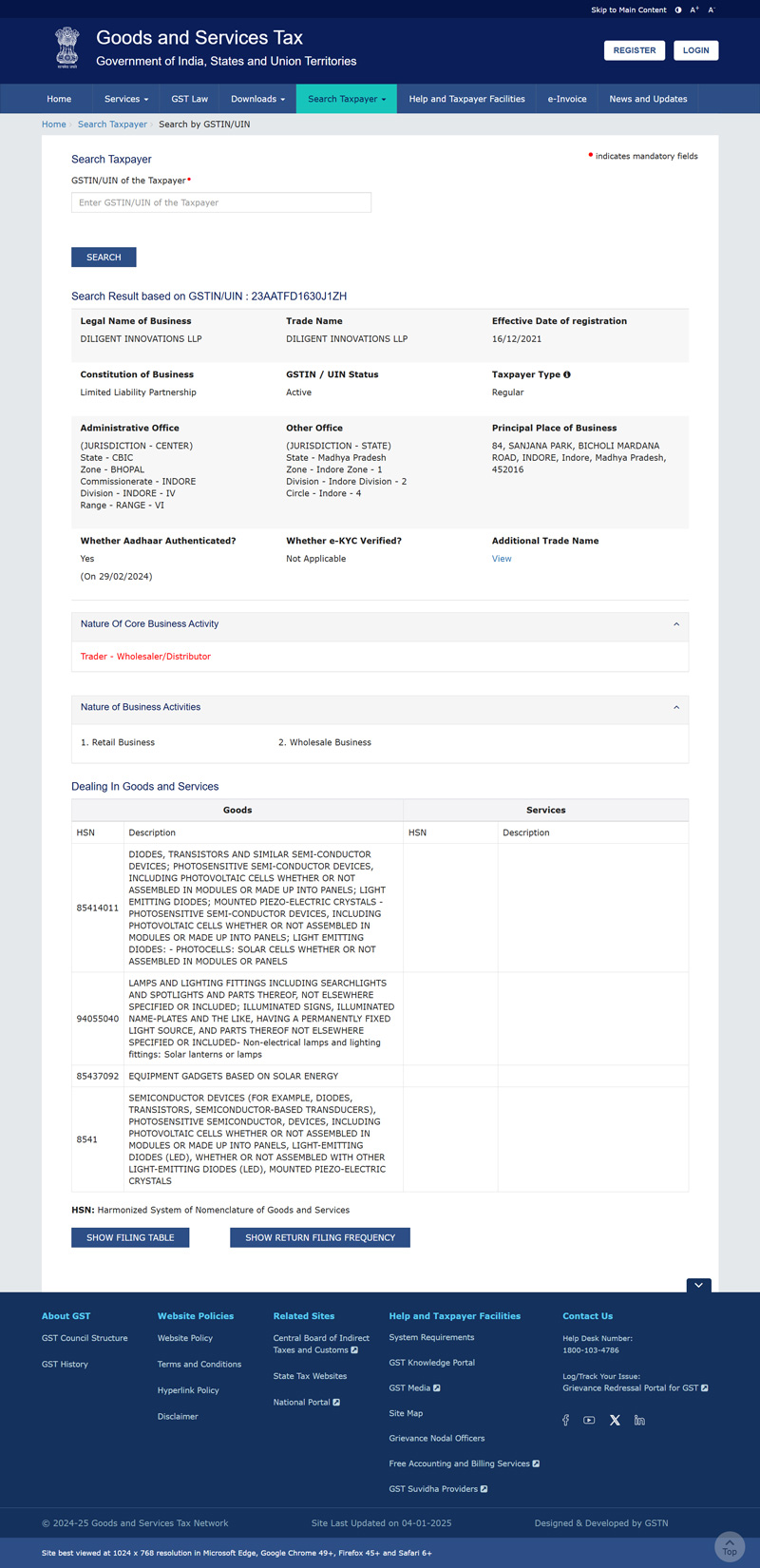This screenshot has height=1568, width=760.
Task: Open National Portal footer link
Action: click(x=306, y=1402)
